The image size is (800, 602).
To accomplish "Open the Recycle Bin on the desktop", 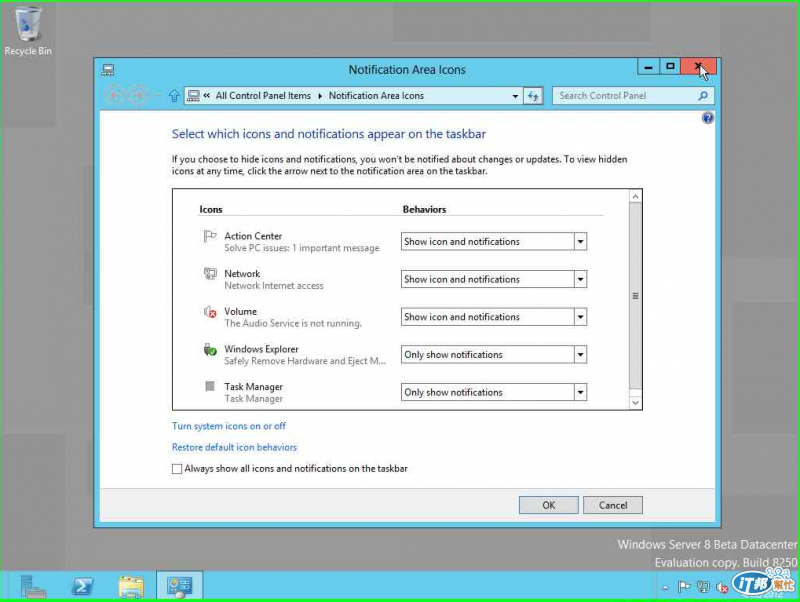I will [x=28, y=31].
